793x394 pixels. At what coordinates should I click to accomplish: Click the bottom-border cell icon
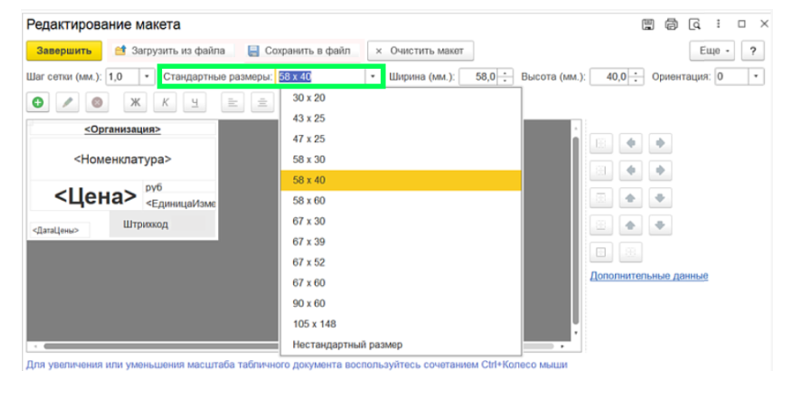point(601,226)
